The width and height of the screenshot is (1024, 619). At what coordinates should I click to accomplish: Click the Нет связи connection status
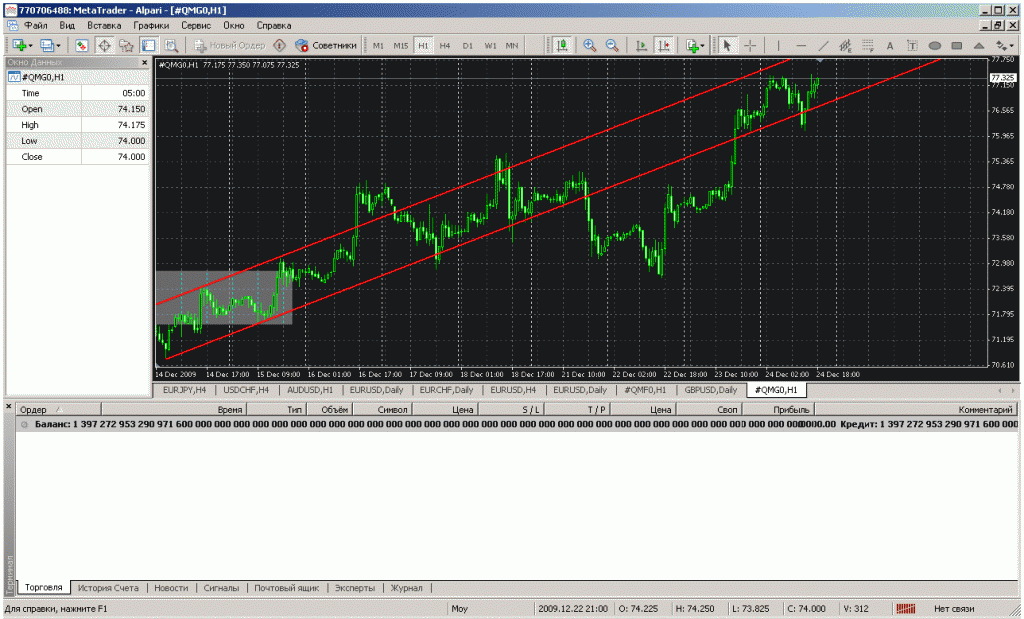(x=954, y=609)
